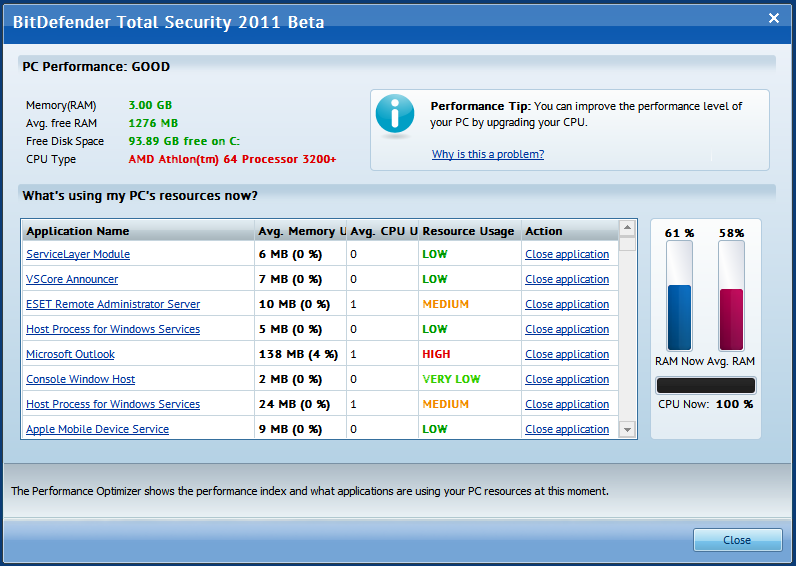Close application for 24 MB Host Process row
The image size is (796, 566).
click(x=567, y=404)
